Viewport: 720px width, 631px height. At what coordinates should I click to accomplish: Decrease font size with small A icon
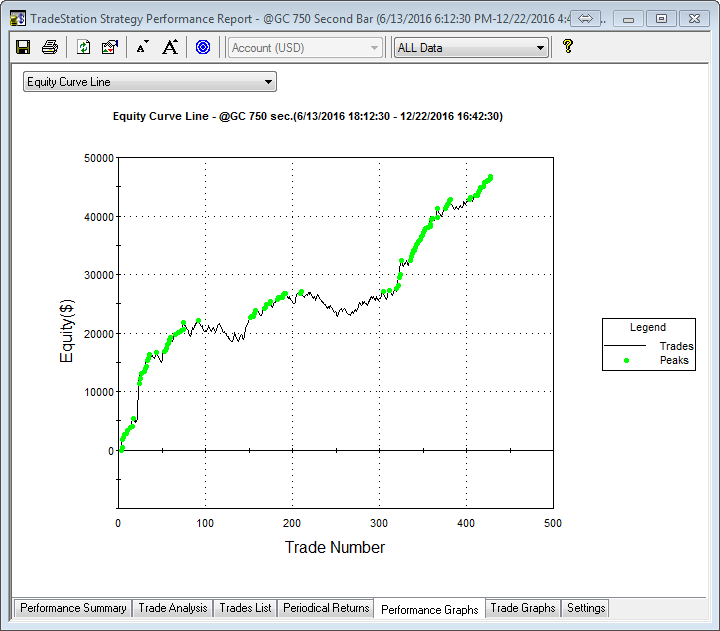(x=142, y=47)
